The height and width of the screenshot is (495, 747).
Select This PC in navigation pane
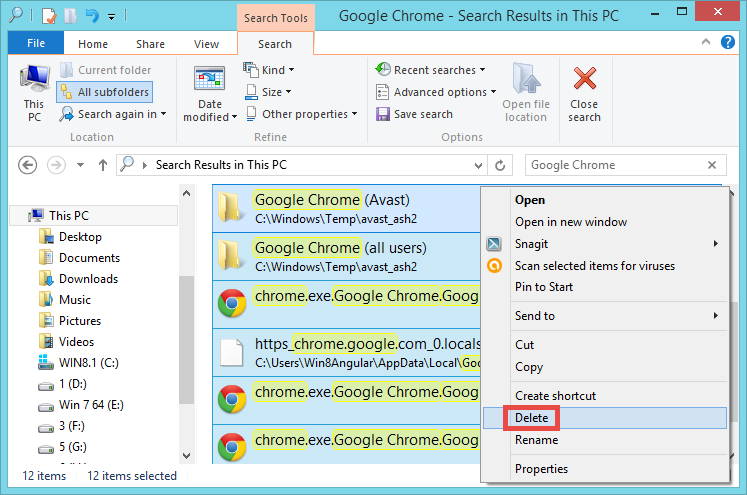tap(94, 216)
